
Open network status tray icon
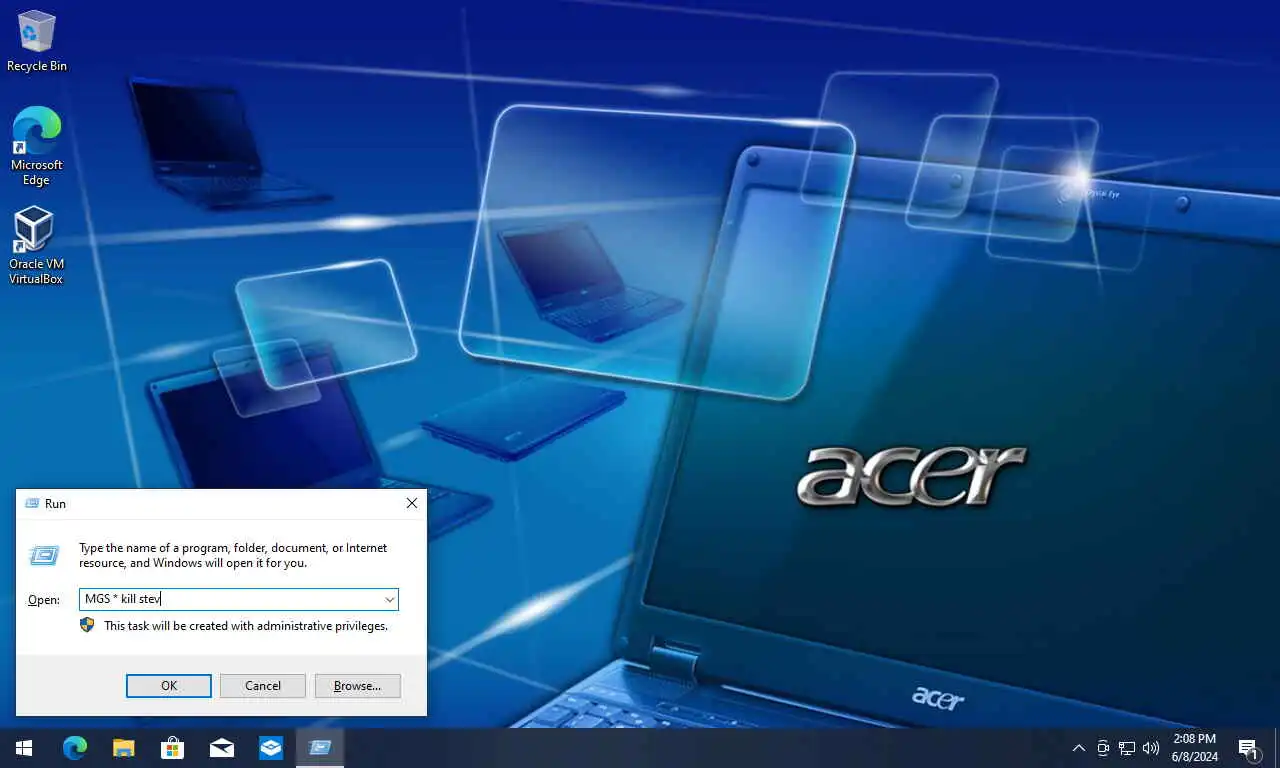point(1127,748)
